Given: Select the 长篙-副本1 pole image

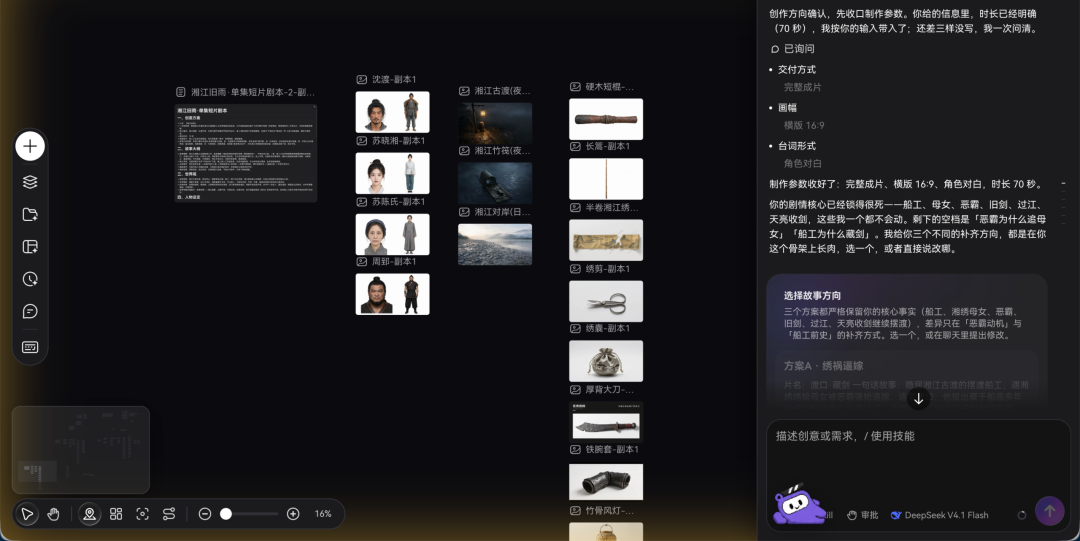Looking at the screenshot, I should click(606, 179).
